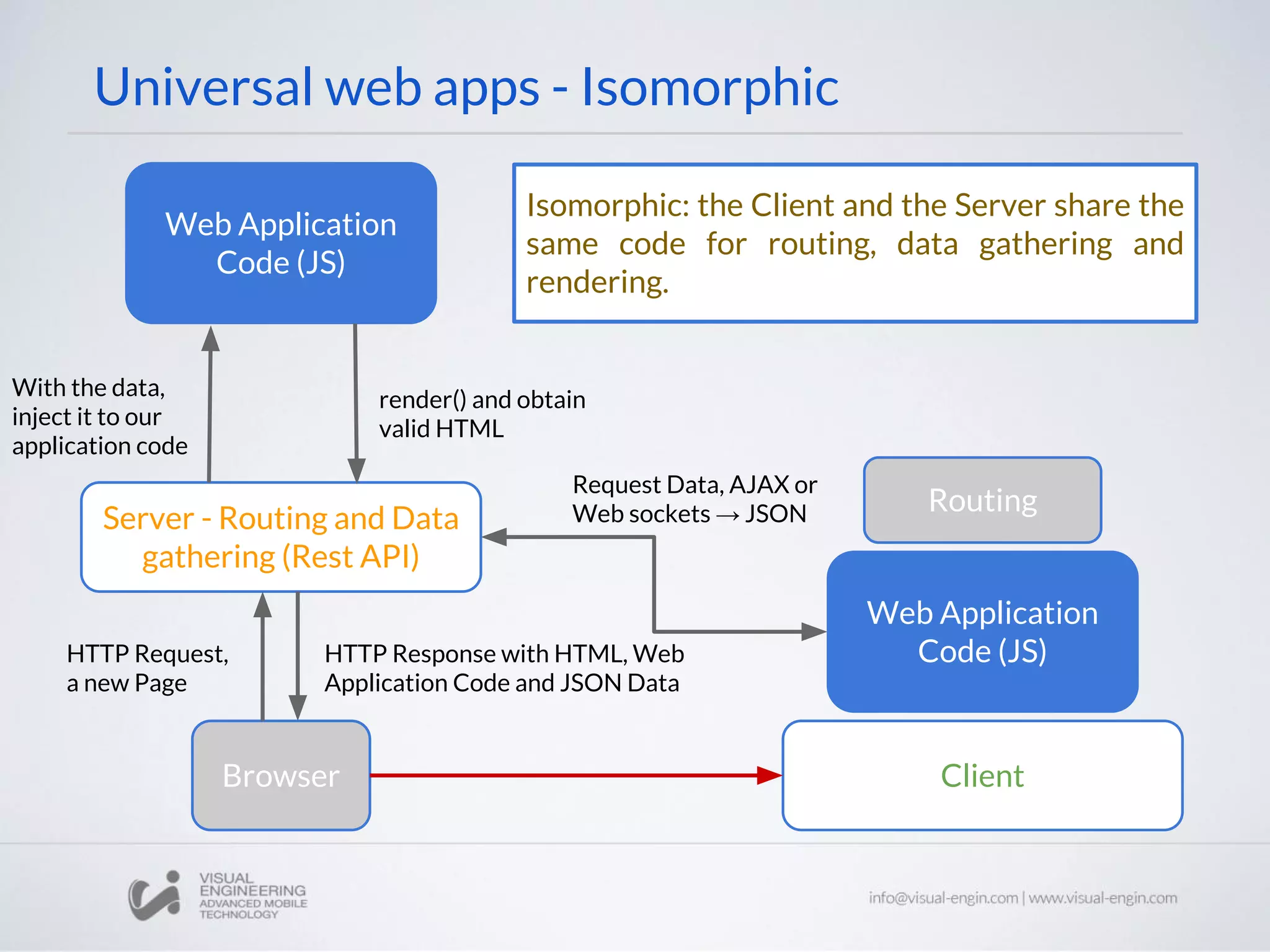Click the Visual Engineering logo icon

[x=154, y=896]
